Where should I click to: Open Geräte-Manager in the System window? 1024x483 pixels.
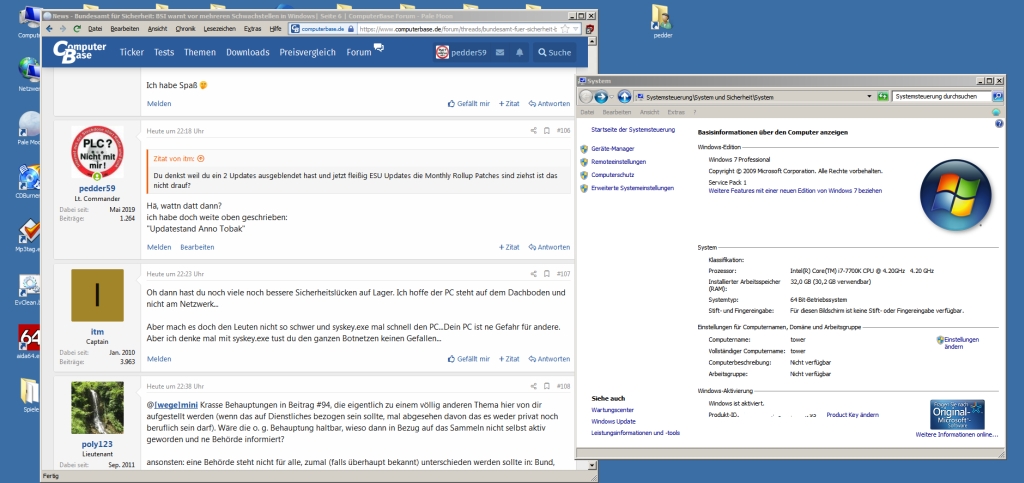tap(613, 149)
